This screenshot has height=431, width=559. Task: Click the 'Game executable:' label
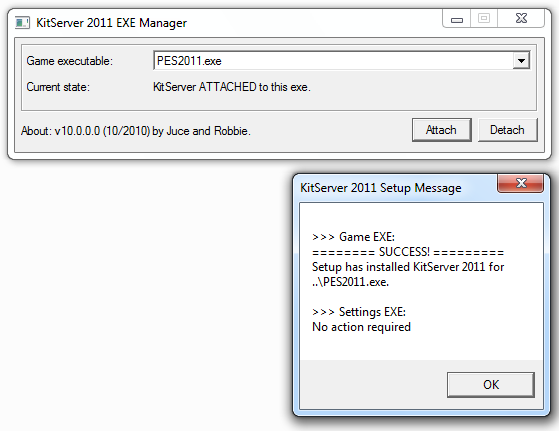coord(70,61)
